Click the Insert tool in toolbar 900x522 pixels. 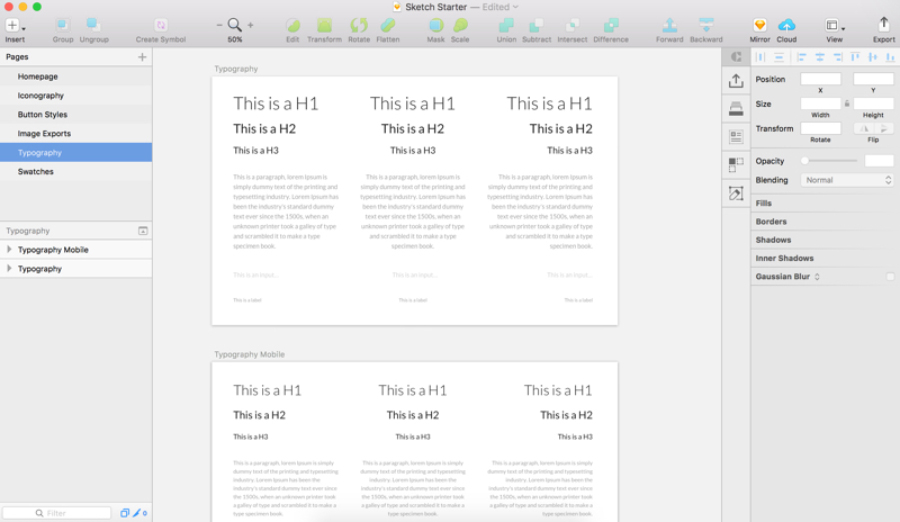pyautogui.click(x=14, y=25)
